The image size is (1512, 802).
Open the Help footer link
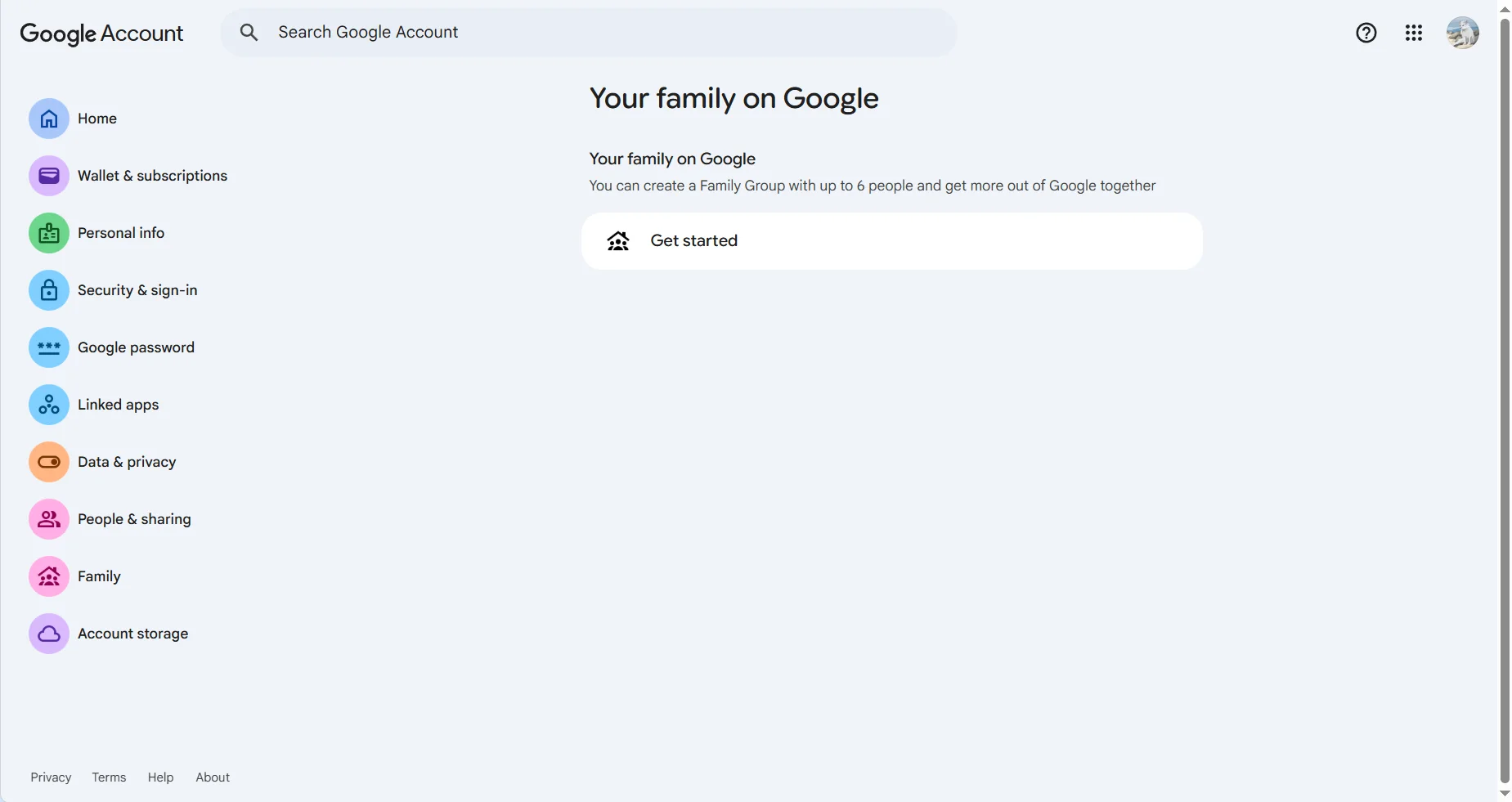pos(160,777)
